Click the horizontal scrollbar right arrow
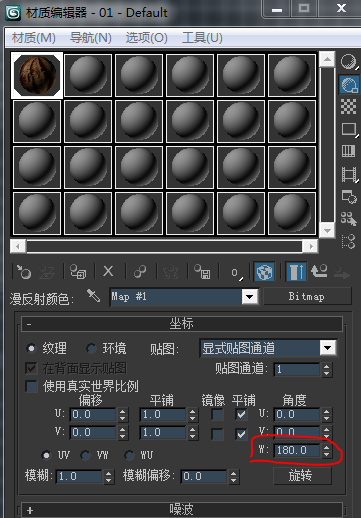Image resolution: width=361 pixels, height=518 pixels. (x=311, y=247)
